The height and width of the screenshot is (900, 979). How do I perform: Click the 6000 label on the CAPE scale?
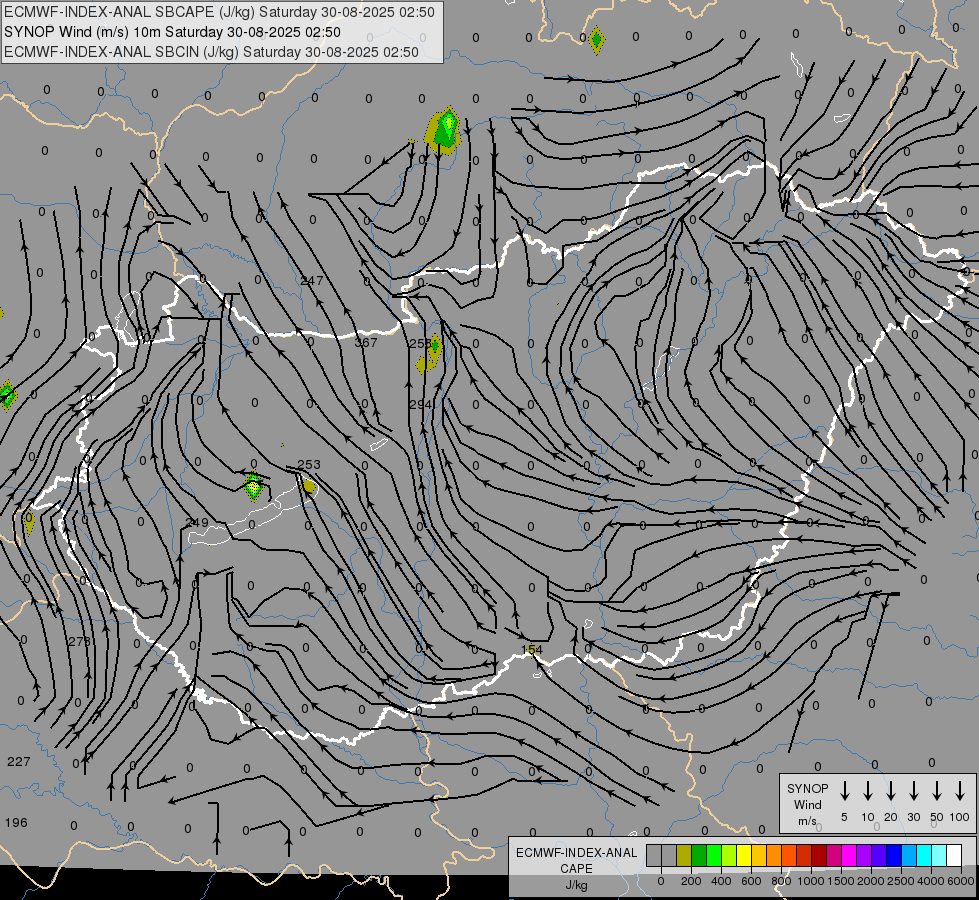pyautogui.click(x=961, y=881)
